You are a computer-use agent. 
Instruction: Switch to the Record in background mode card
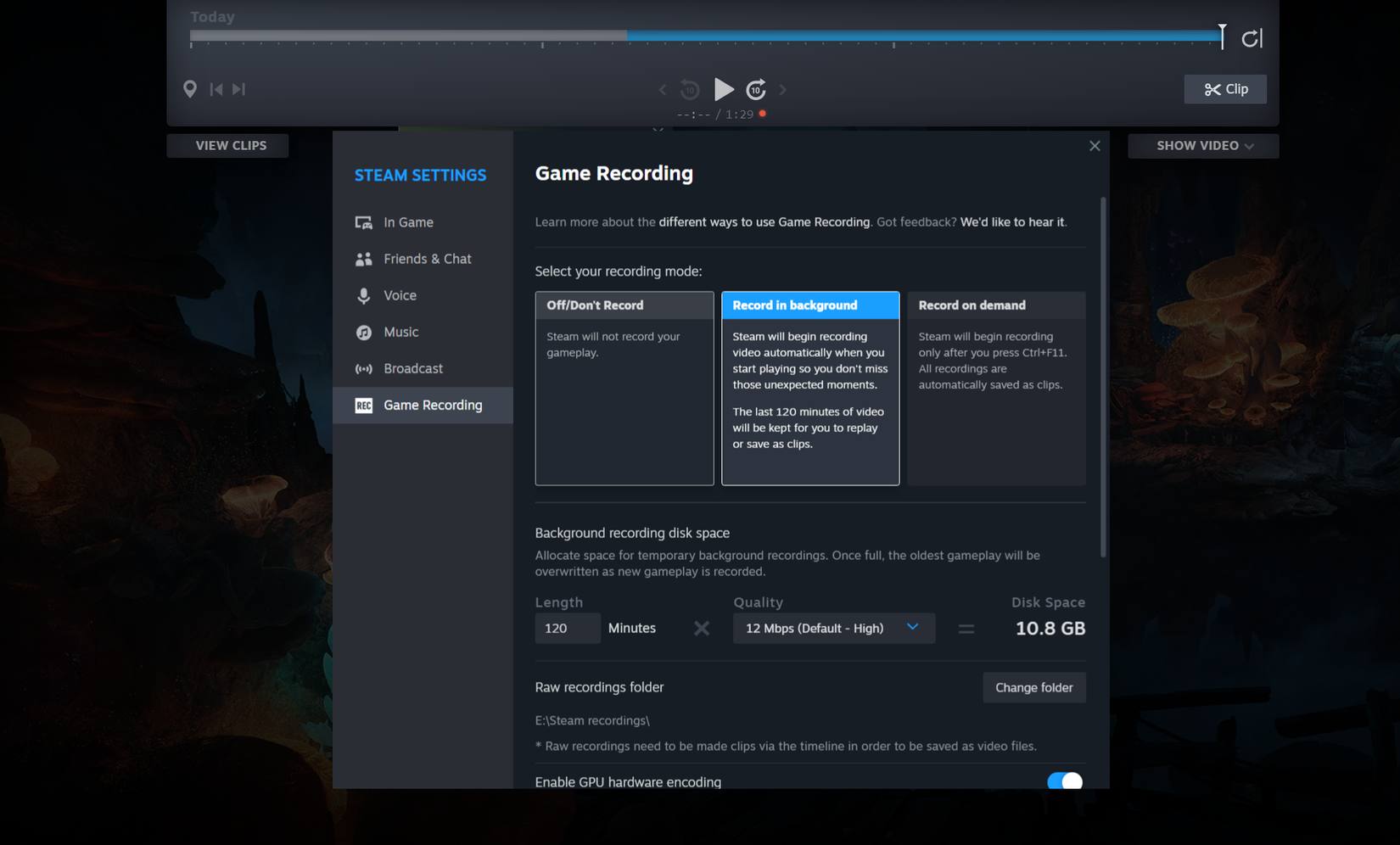tap(809, 388)
